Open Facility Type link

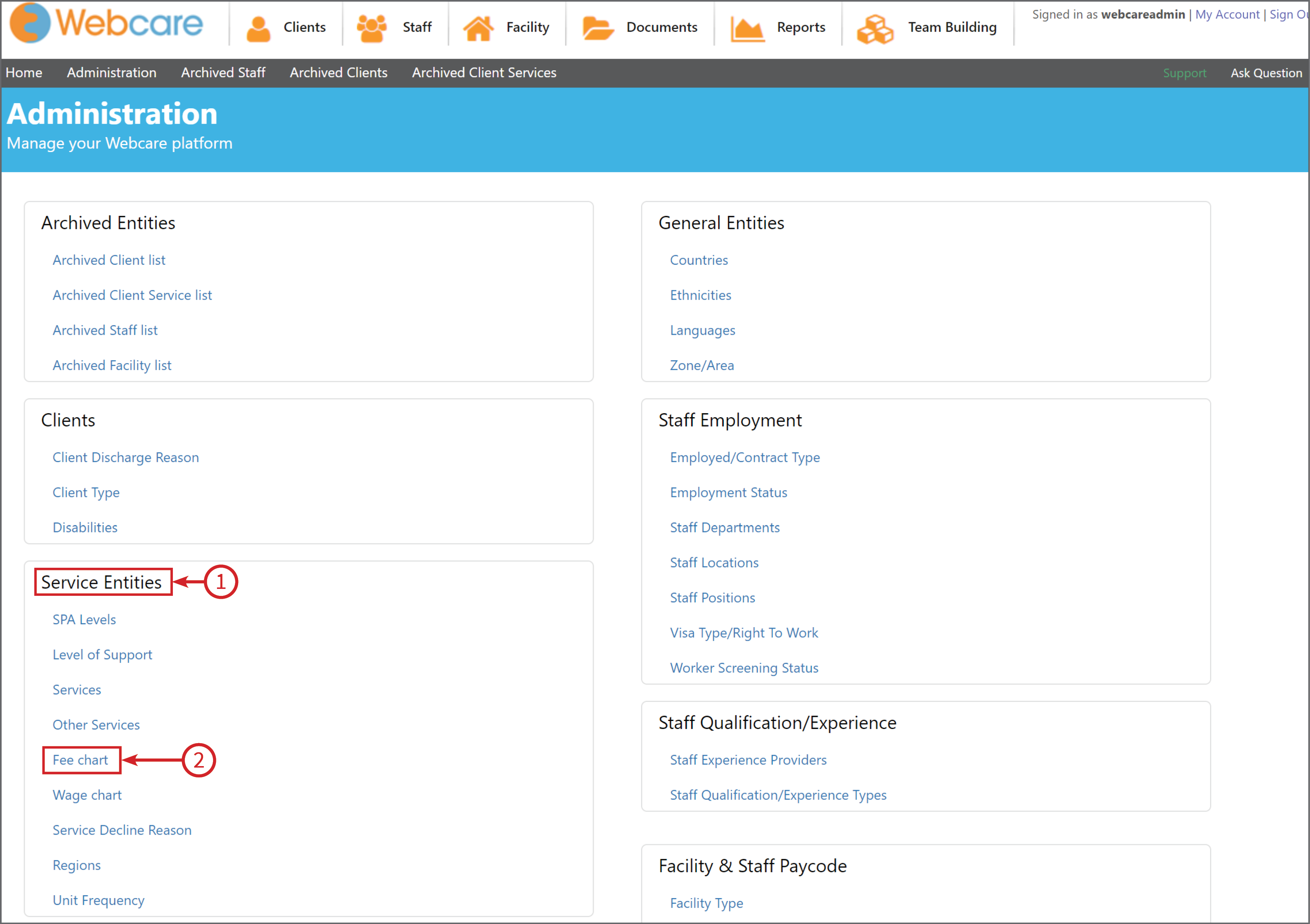click(706, 903)
